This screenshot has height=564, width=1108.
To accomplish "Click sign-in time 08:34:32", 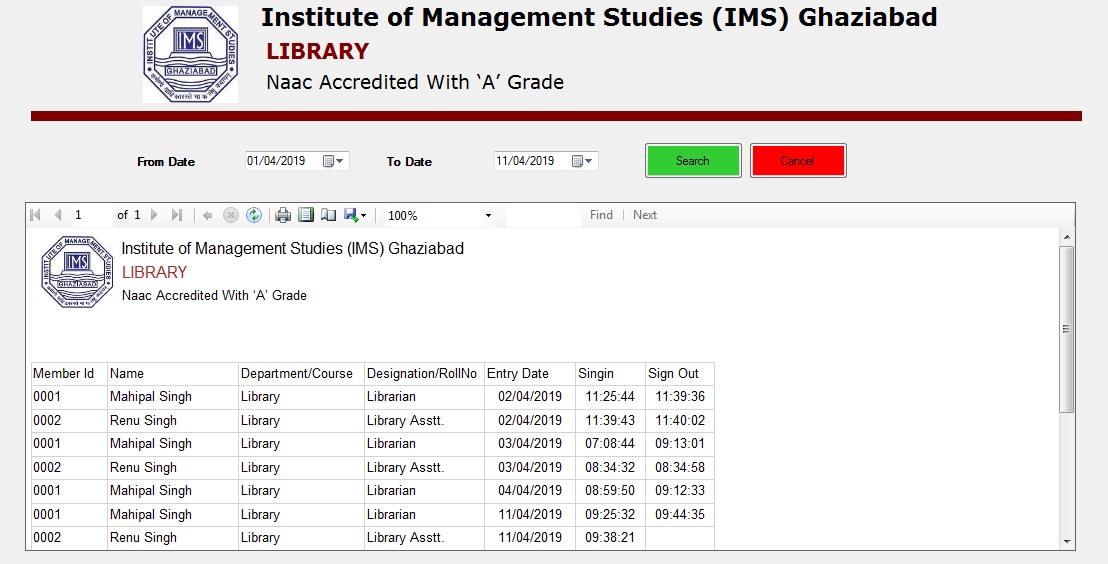I will tap(610, 467).
